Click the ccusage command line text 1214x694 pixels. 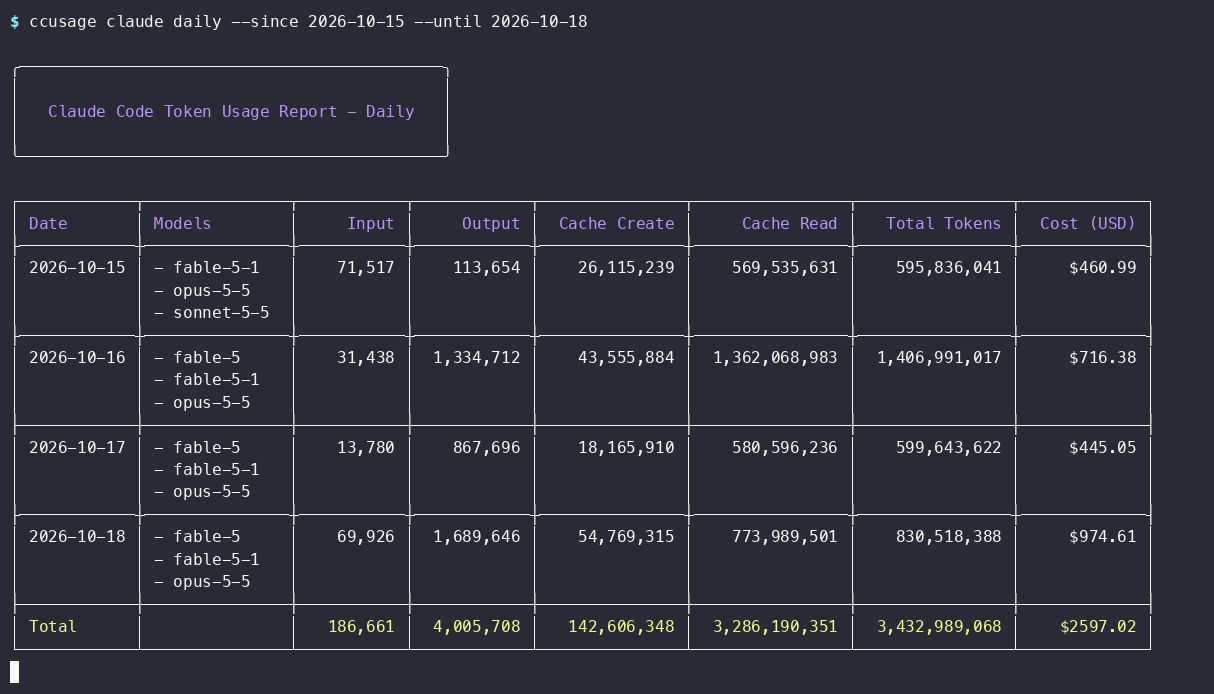(x=308, y=21)
